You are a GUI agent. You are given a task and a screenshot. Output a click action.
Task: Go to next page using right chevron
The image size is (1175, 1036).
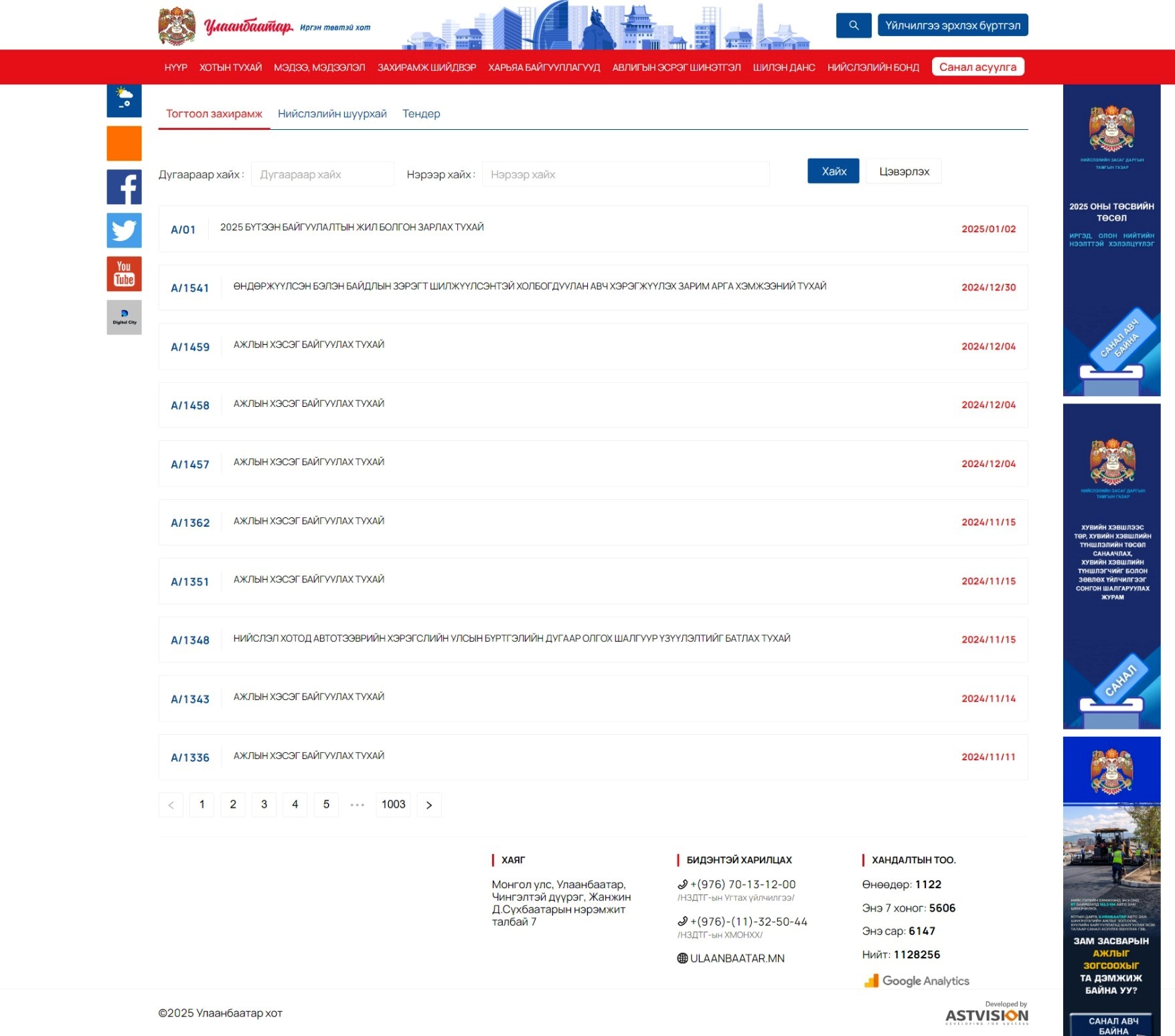point(429,805)
